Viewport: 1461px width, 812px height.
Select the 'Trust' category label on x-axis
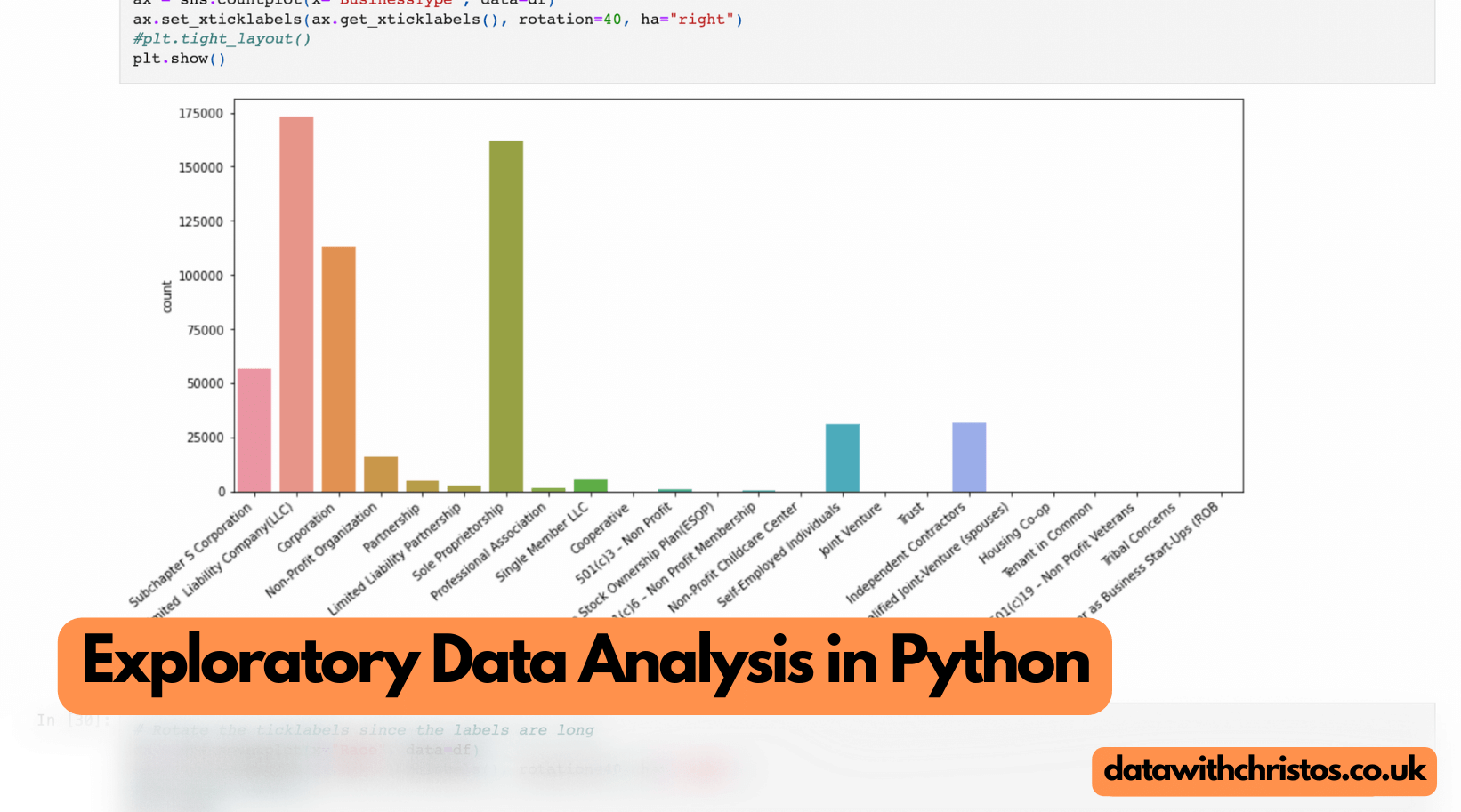click(910, 513)
